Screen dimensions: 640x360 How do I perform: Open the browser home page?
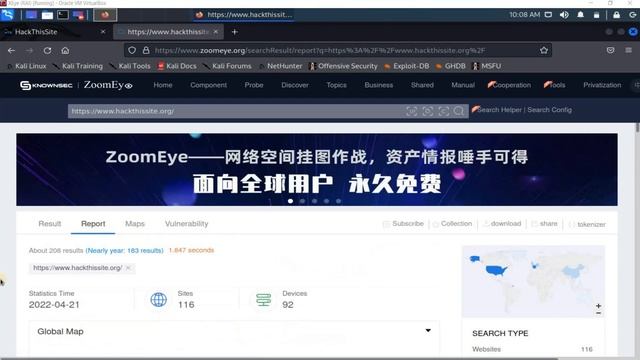point(65,50)
